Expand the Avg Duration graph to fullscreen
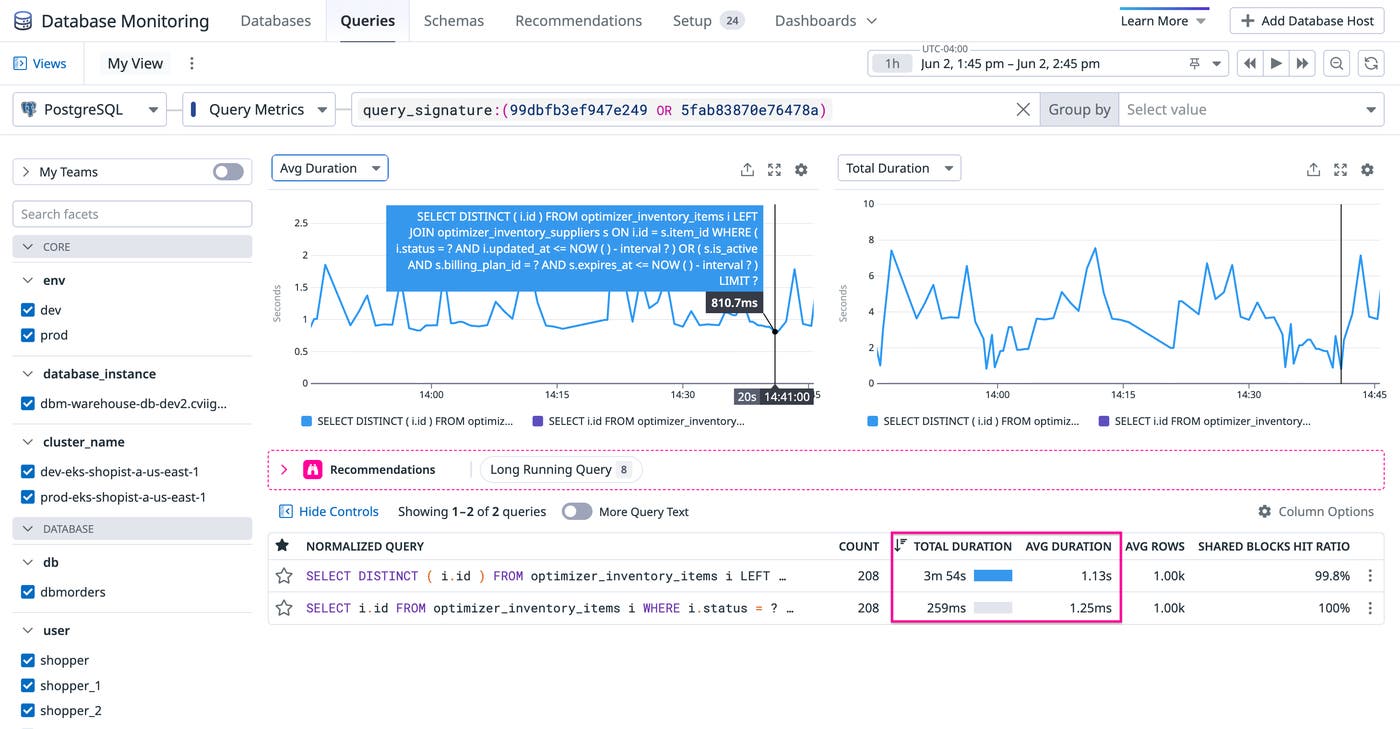Image resolution: width=1400 pixels, height=729 pixels. [x=774, y=170]
